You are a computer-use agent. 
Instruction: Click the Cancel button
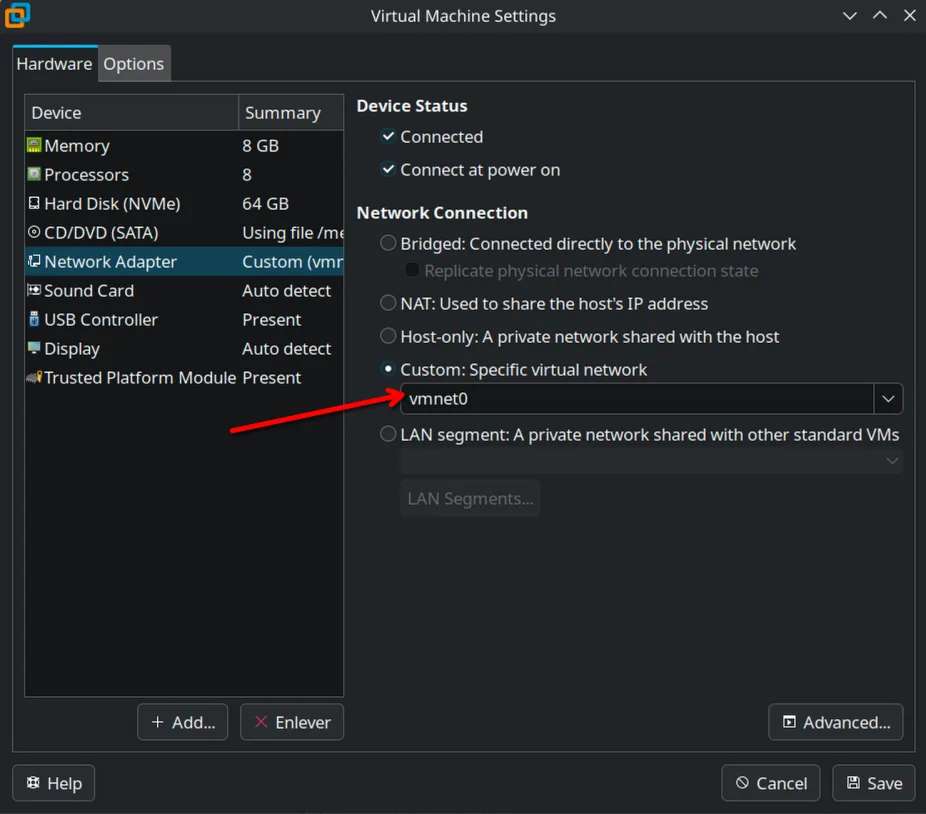(771, 783)
